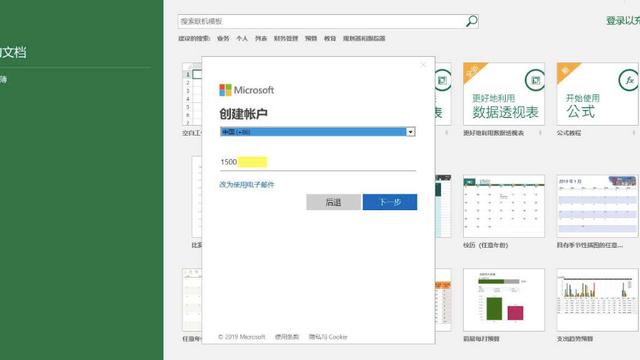Click the fx circle icon on formula template

pyautogui.click(x=629, y=80)
